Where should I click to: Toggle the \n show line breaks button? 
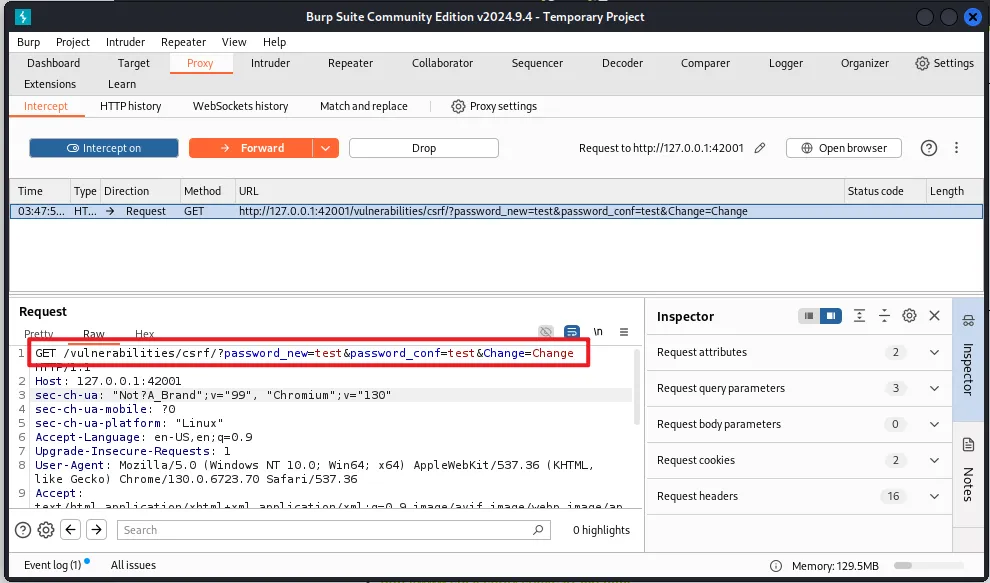click(598, 332)
